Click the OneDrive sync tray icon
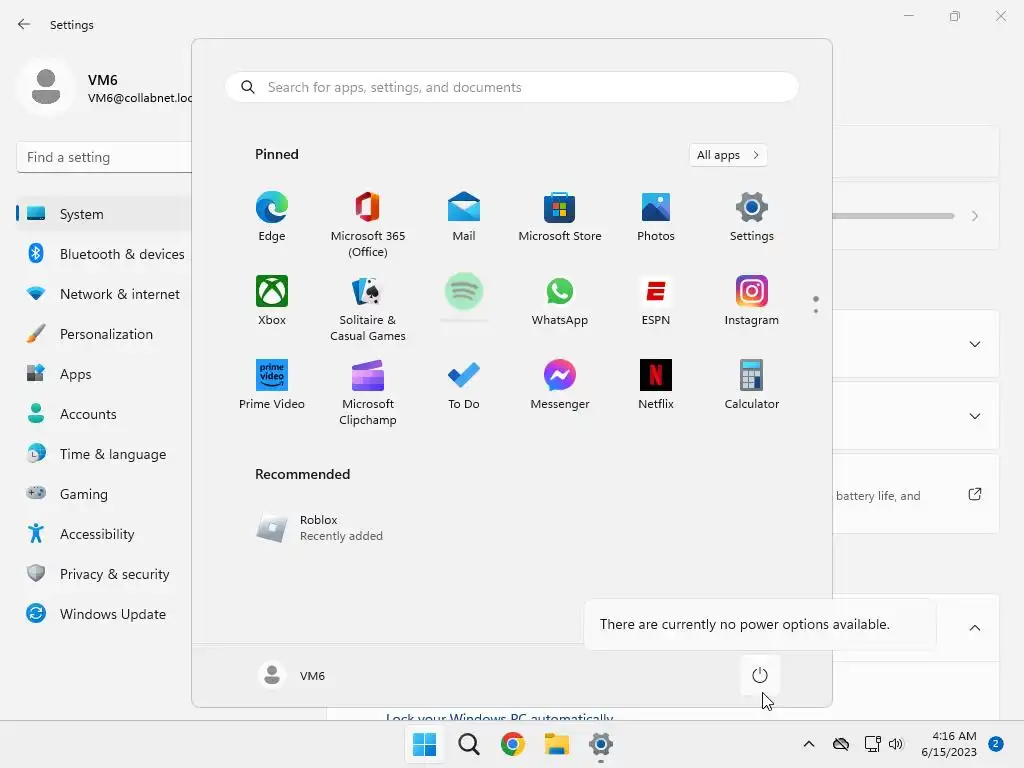Viewport: 1024px width, 768px height. (841, 744)
